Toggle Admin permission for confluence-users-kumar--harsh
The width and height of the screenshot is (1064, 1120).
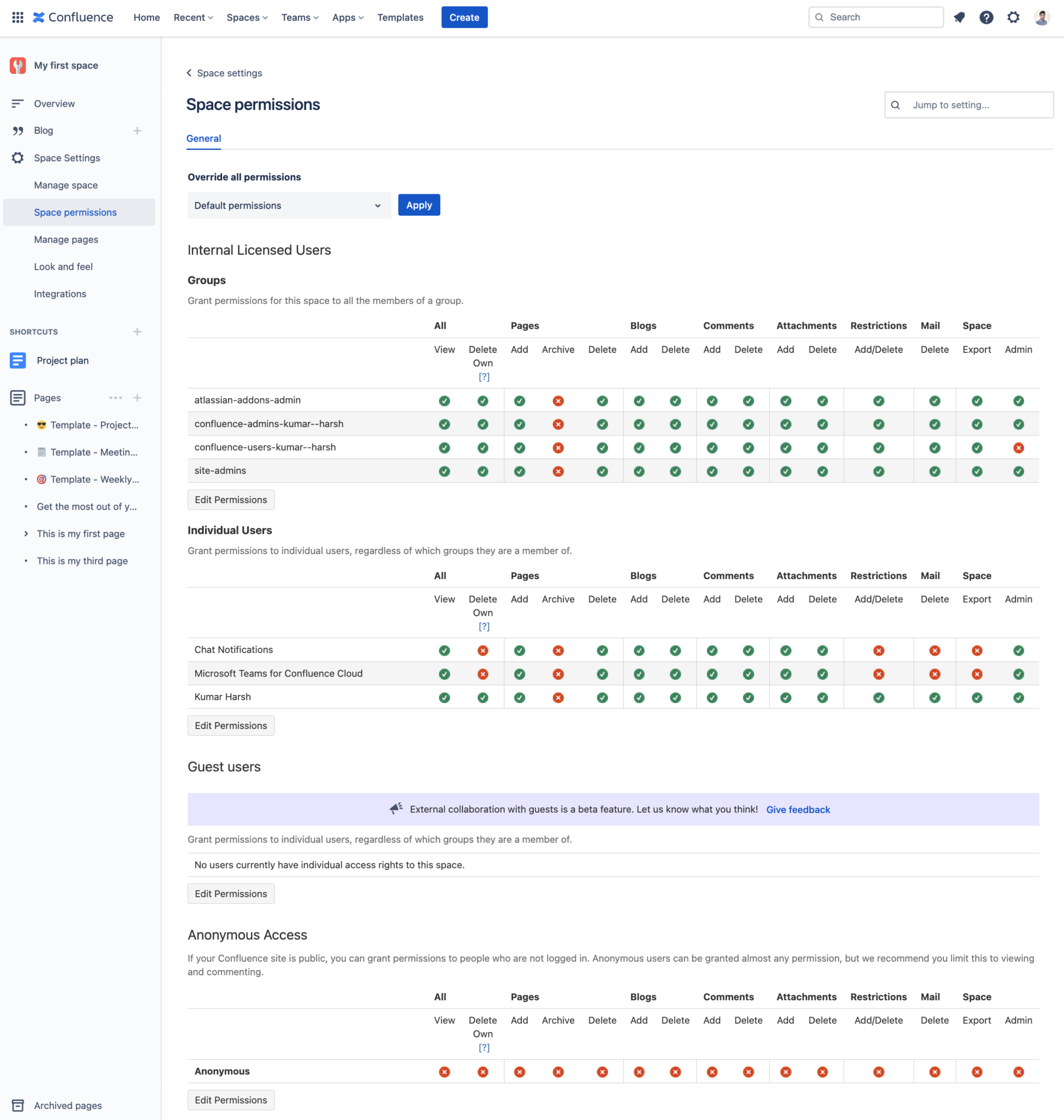tap(1019, 447)
